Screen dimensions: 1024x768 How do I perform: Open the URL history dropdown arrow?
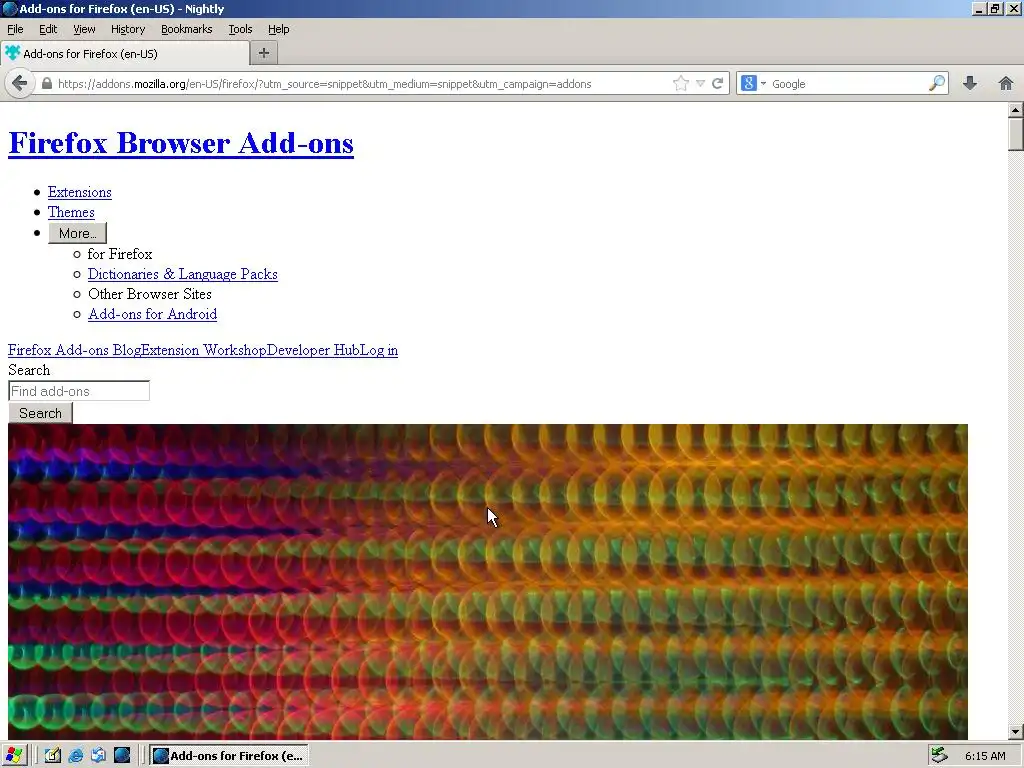[700, 84]
